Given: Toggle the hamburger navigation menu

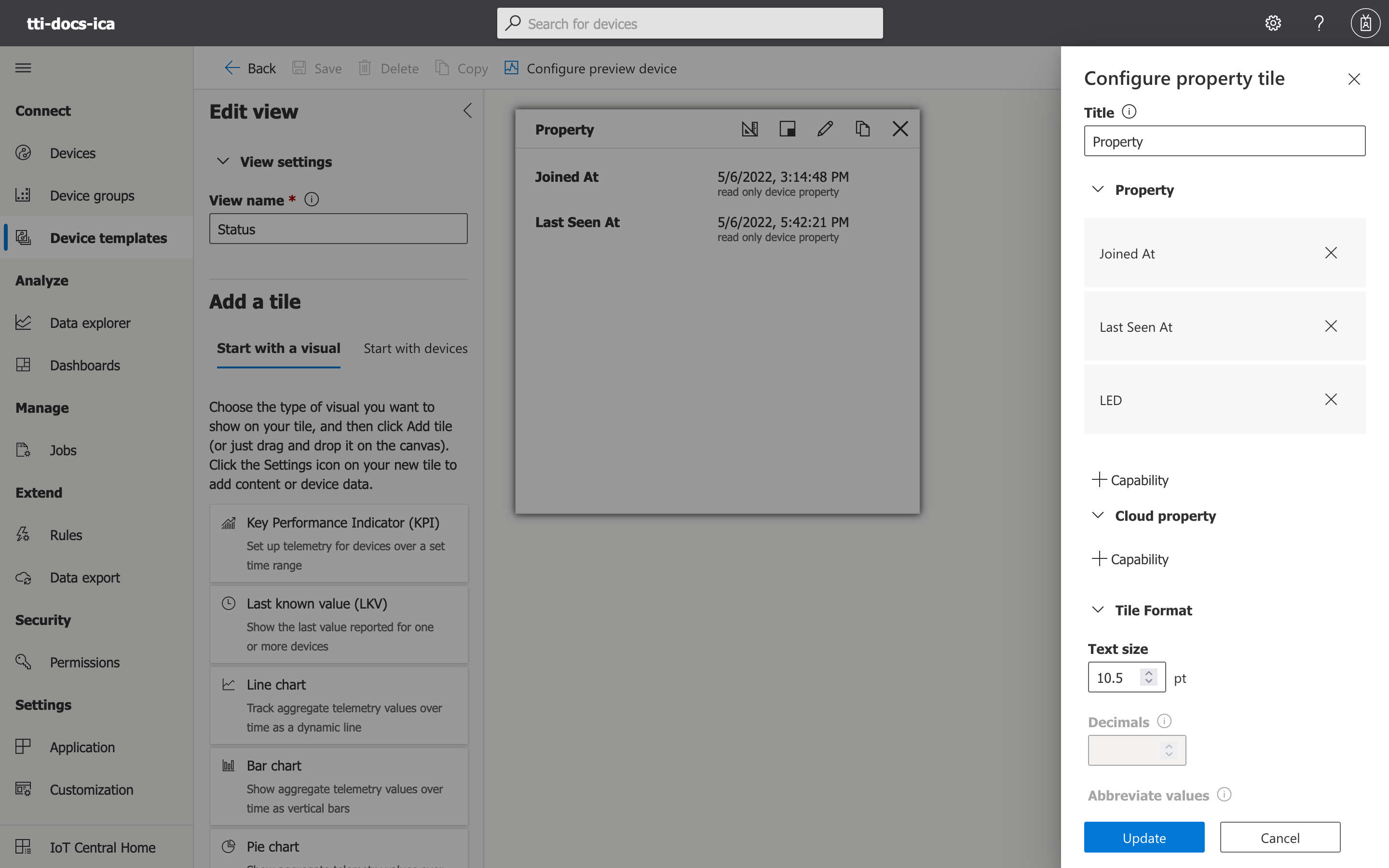Looking at the screenshot, I should click(x=23, y=68).
